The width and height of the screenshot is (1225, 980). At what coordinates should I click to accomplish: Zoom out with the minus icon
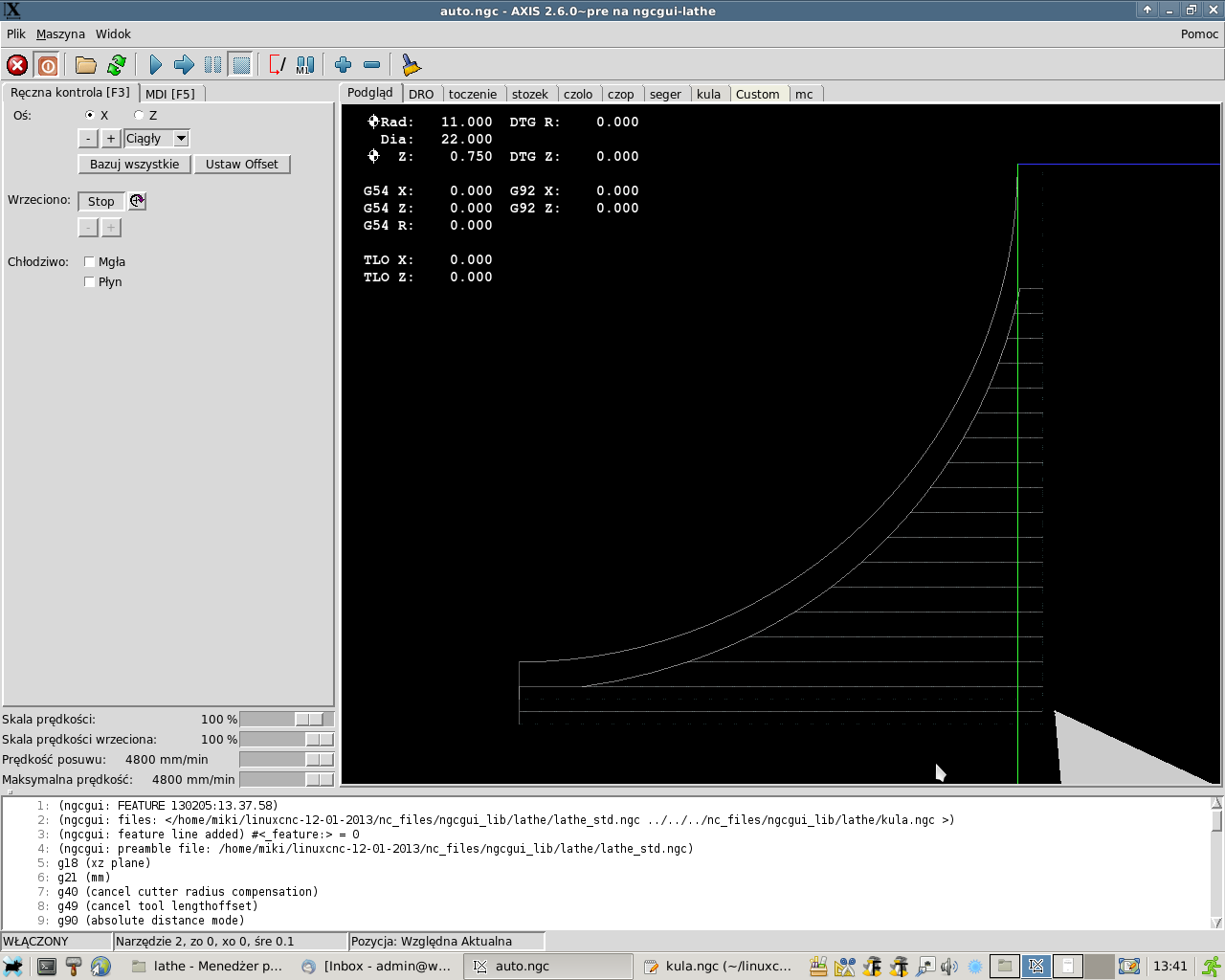point(372,65)
